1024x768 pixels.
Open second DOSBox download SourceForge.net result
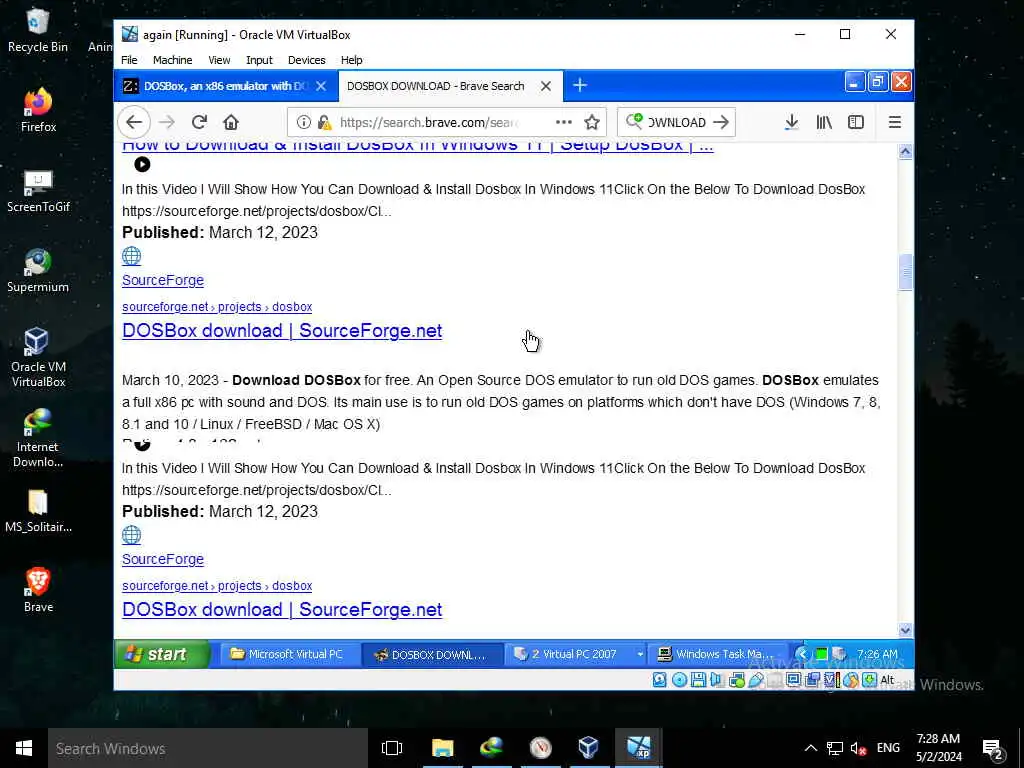282,609
